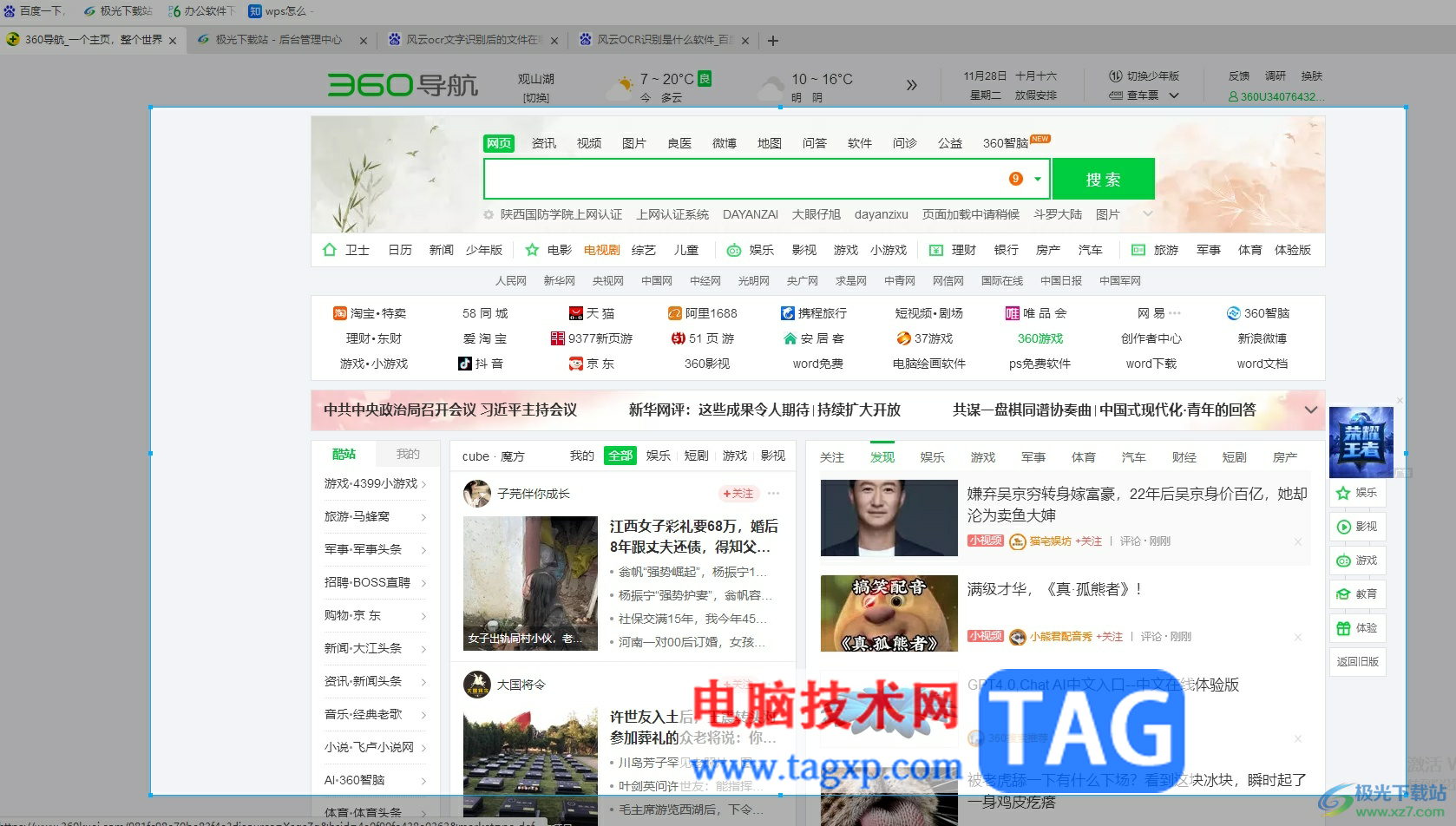Click 切换 city switch link
The image size is (1456, 826).
tap(536, 97)
